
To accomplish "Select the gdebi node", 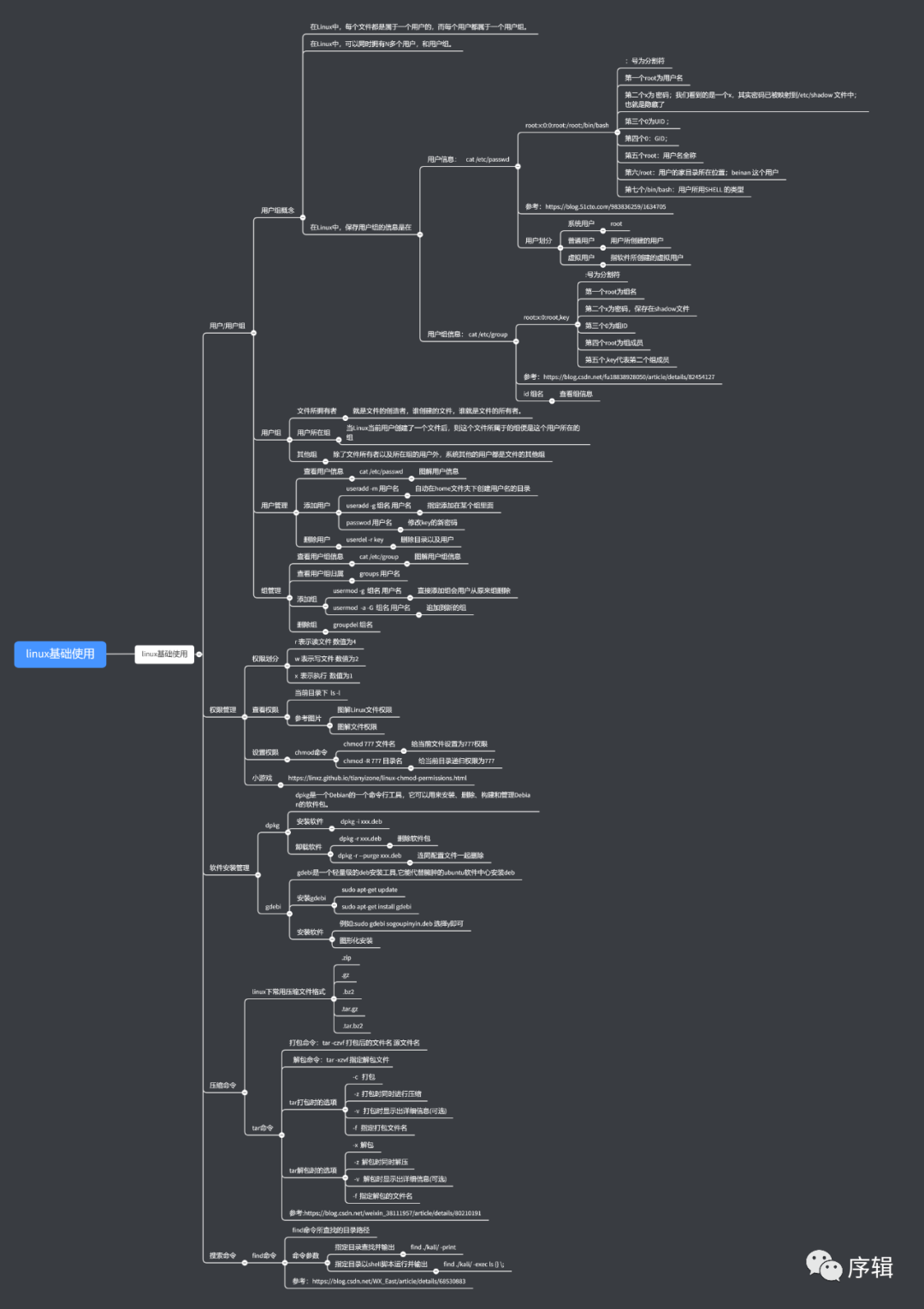I will pyautogui.click(x=273, y=906).
